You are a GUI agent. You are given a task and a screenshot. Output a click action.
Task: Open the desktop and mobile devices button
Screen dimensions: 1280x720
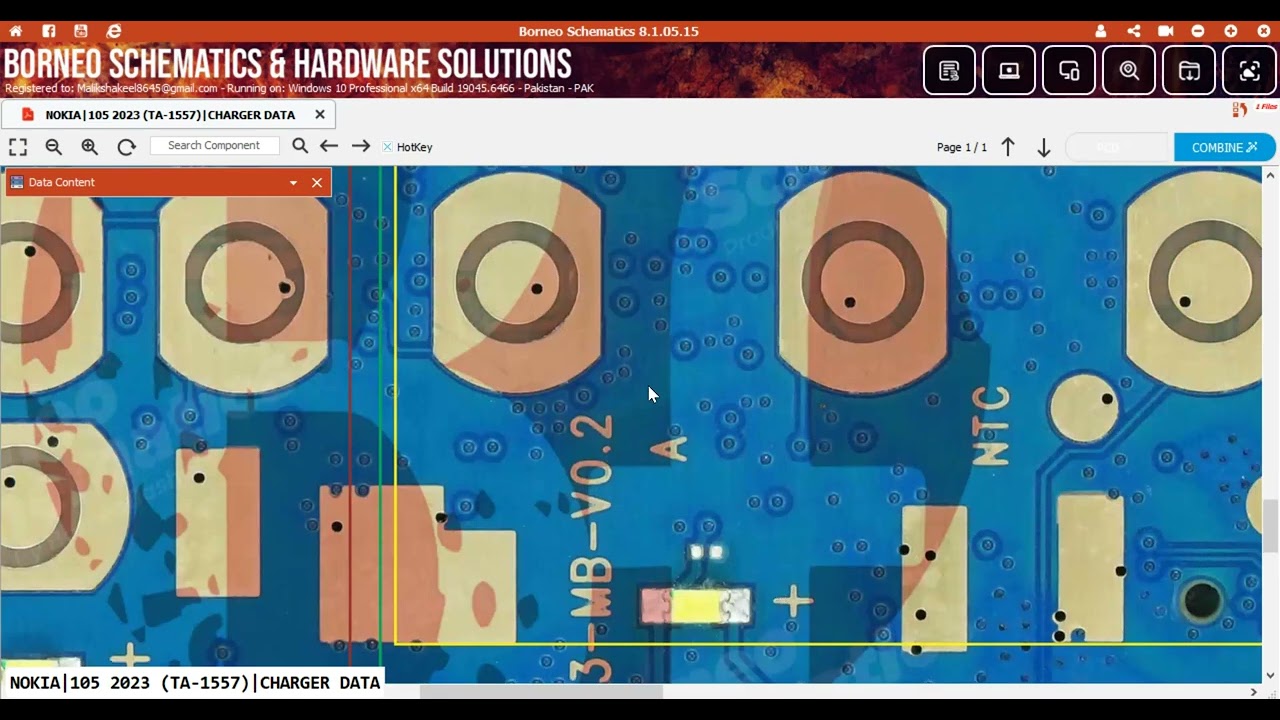(1069, 70)
